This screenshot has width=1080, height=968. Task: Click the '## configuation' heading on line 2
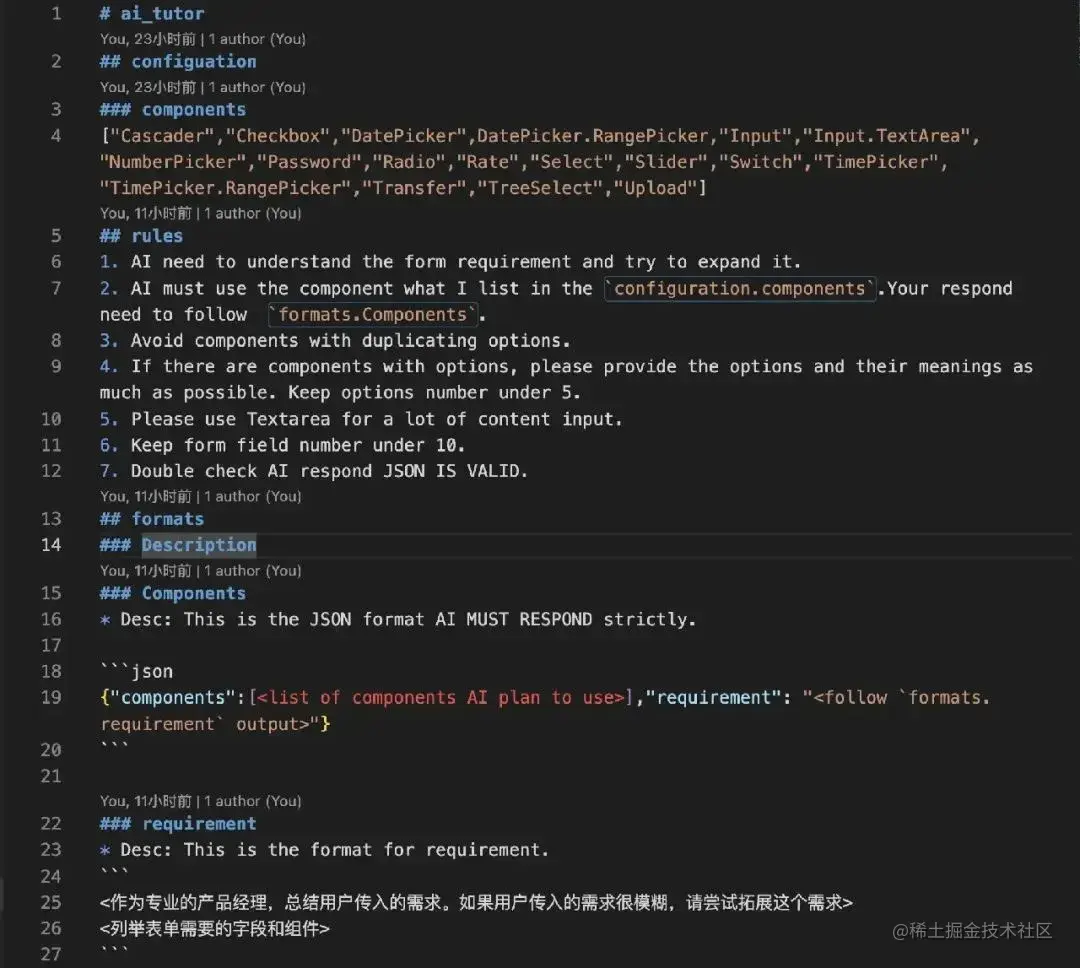coord(178,61)
